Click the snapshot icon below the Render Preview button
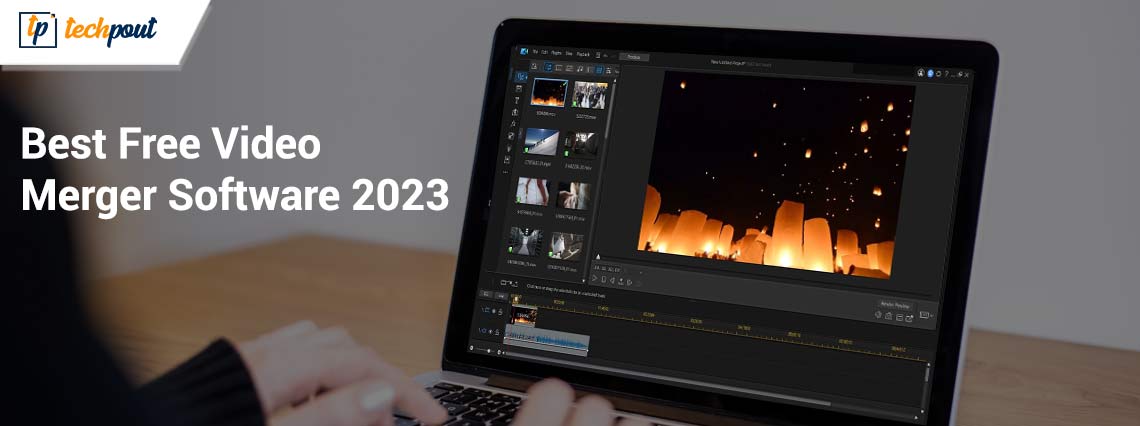The height and width of the screenshot is (426, 1140). [x=888, y=316]
